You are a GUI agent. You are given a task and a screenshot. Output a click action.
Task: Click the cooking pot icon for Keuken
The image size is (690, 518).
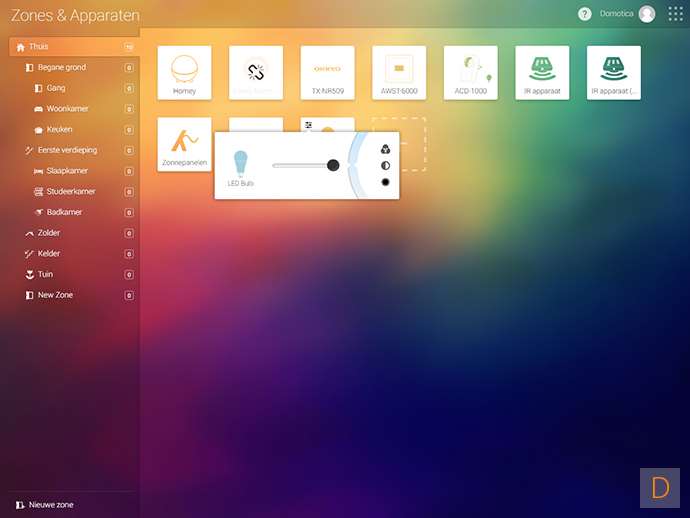pyautogui.click(x=39, y=130)
